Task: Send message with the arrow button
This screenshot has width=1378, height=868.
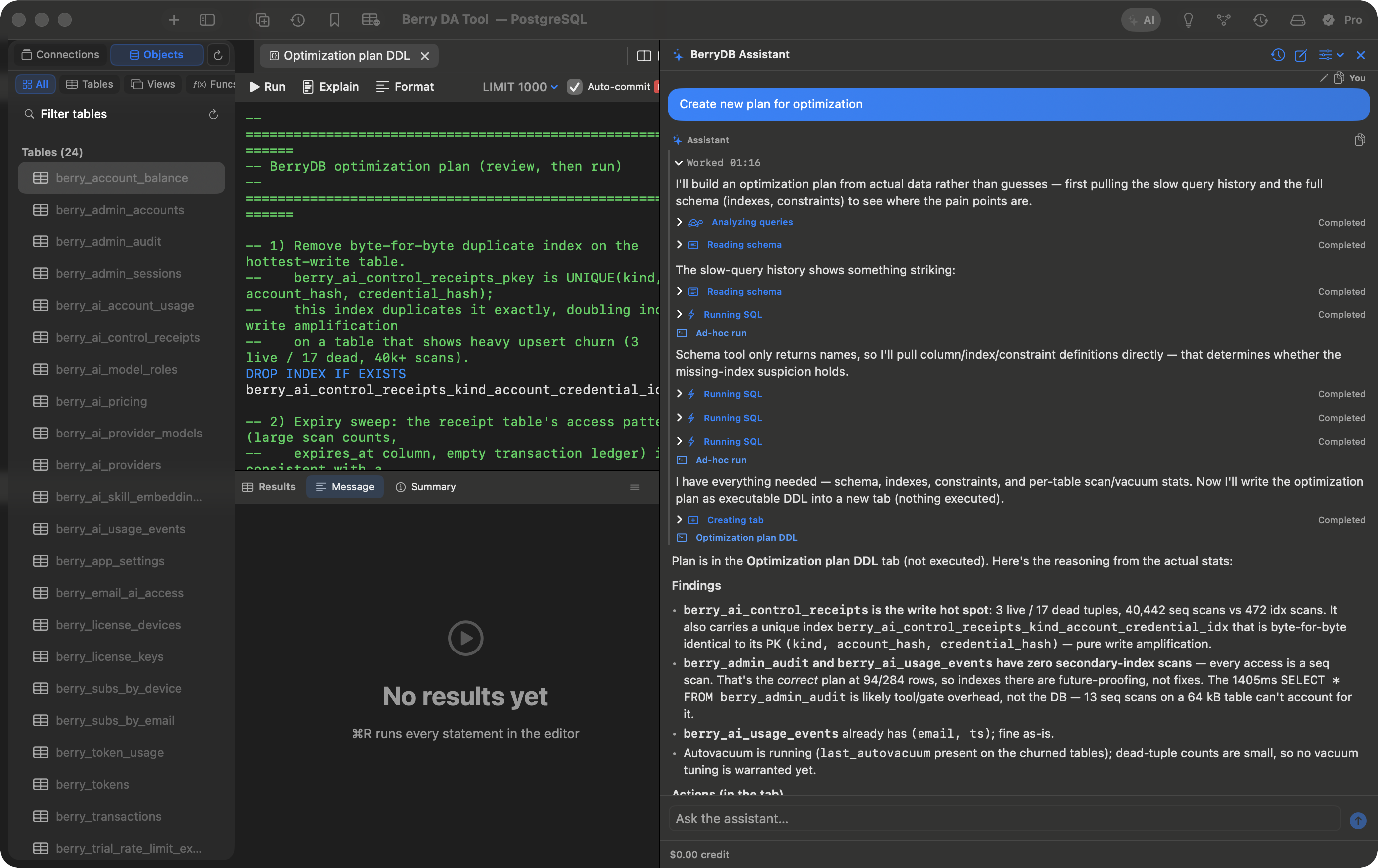Action: point(1358,820)
